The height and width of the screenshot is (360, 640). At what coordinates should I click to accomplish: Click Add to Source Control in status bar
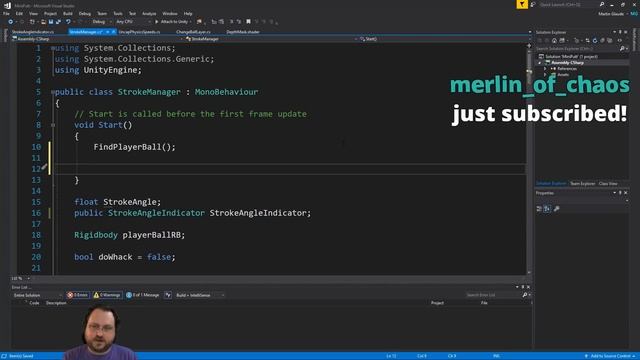pyautogui.click(x=611, y=356)
